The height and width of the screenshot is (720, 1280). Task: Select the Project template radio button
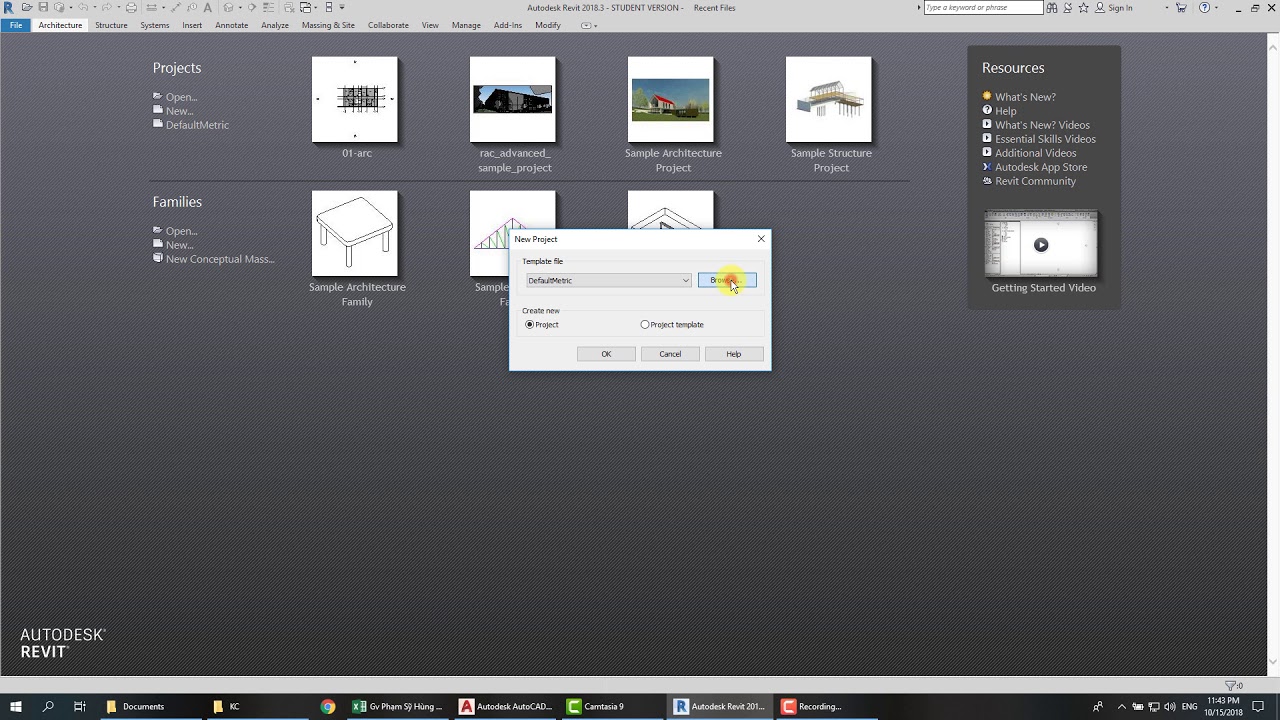coord(645,325)
